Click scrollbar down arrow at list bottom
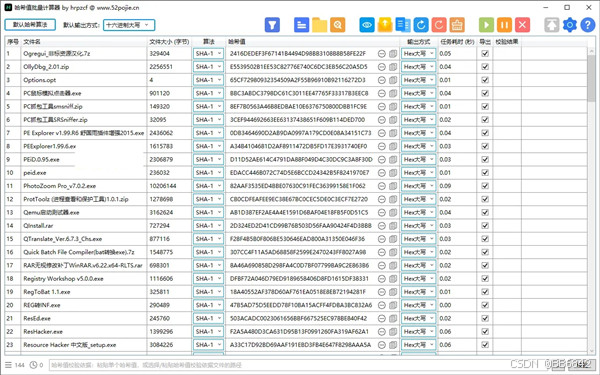 click(592, 351)
